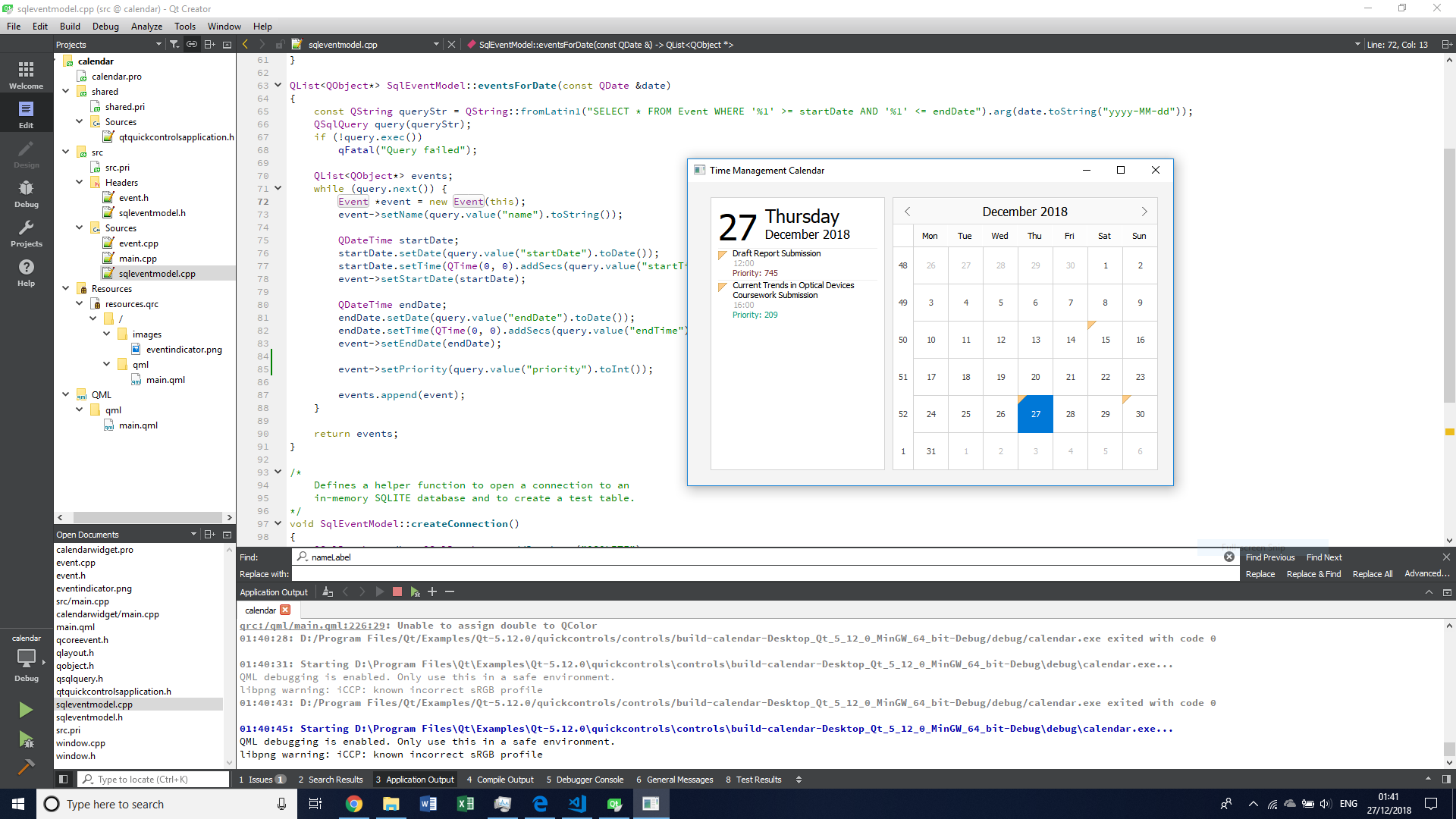The width and height of the screenshot is (1456, 819).
Task: Toggle left sidebar visibility button
Action: pos(64,779)
